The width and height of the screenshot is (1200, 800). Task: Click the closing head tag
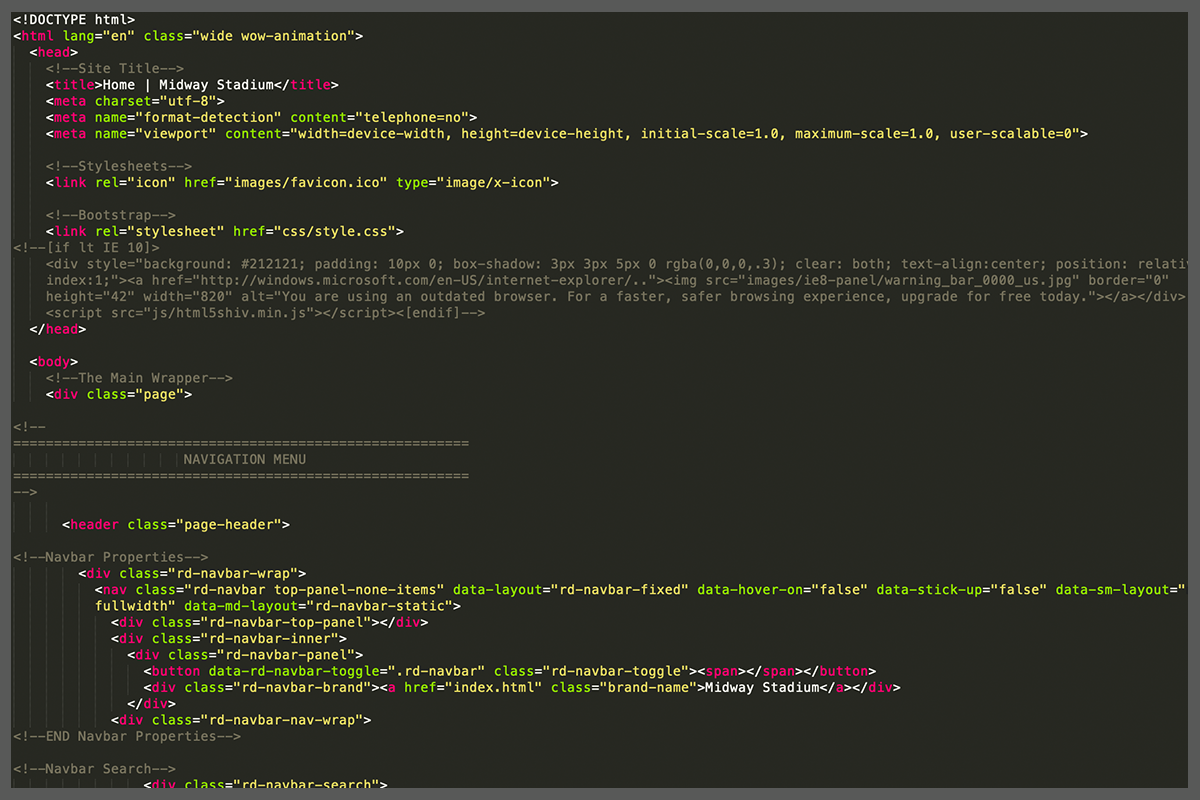pos(58,329)
